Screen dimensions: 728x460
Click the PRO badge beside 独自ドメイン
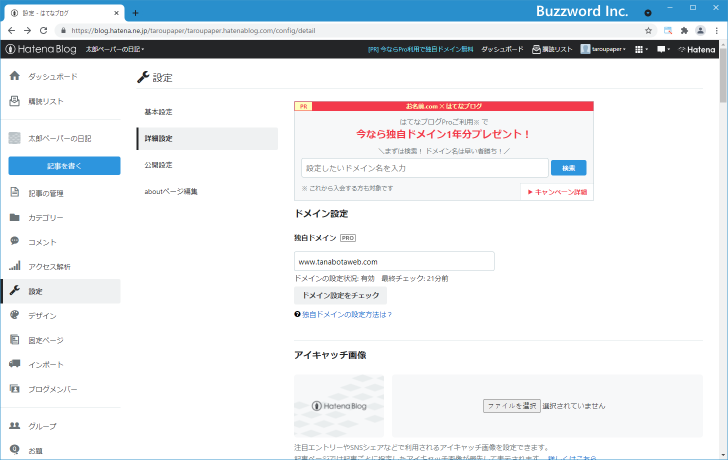click(348, 238)
